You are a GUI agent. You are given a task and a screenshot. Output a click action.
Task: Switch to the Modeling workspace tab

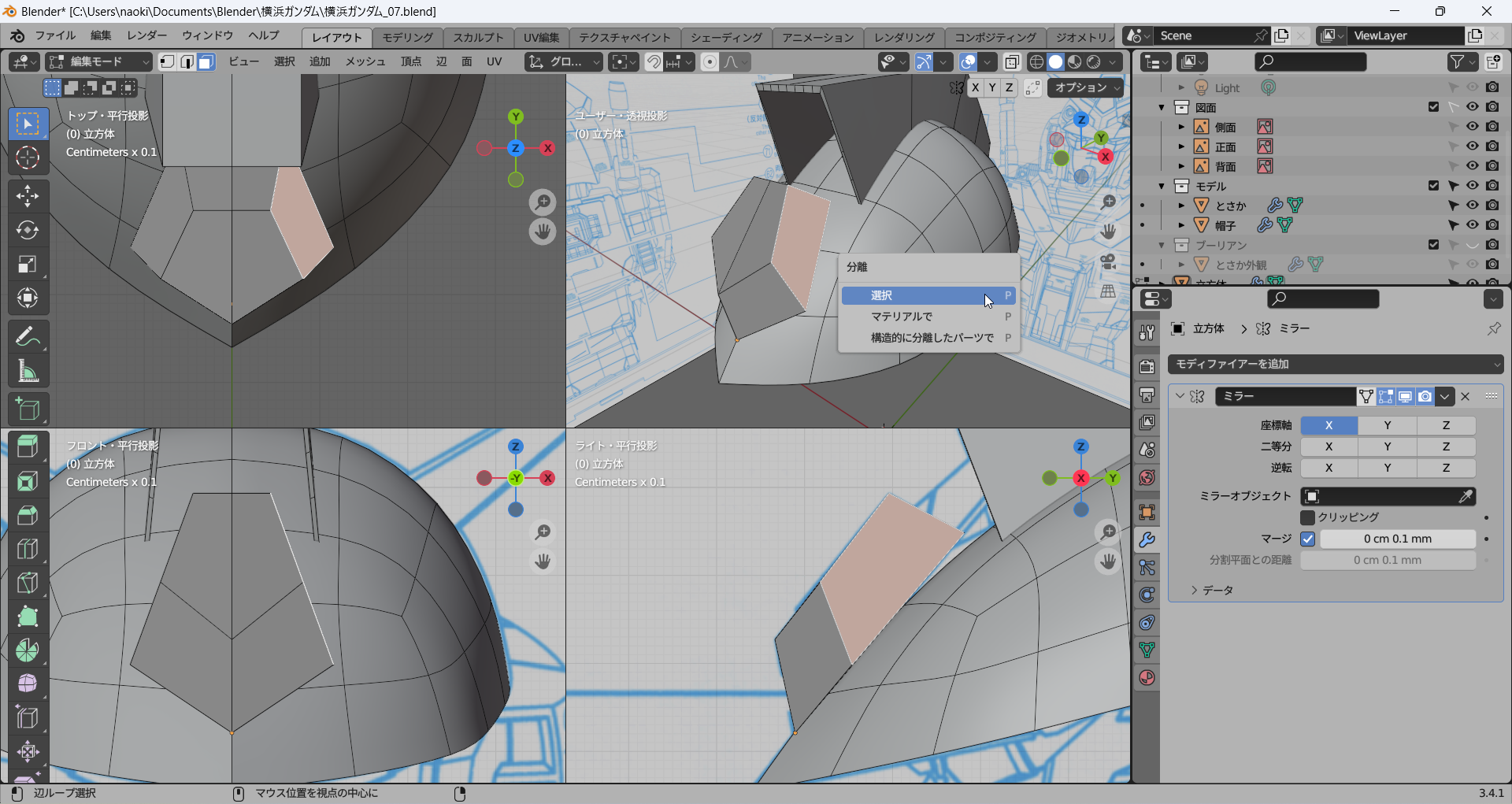coord(407,37)
